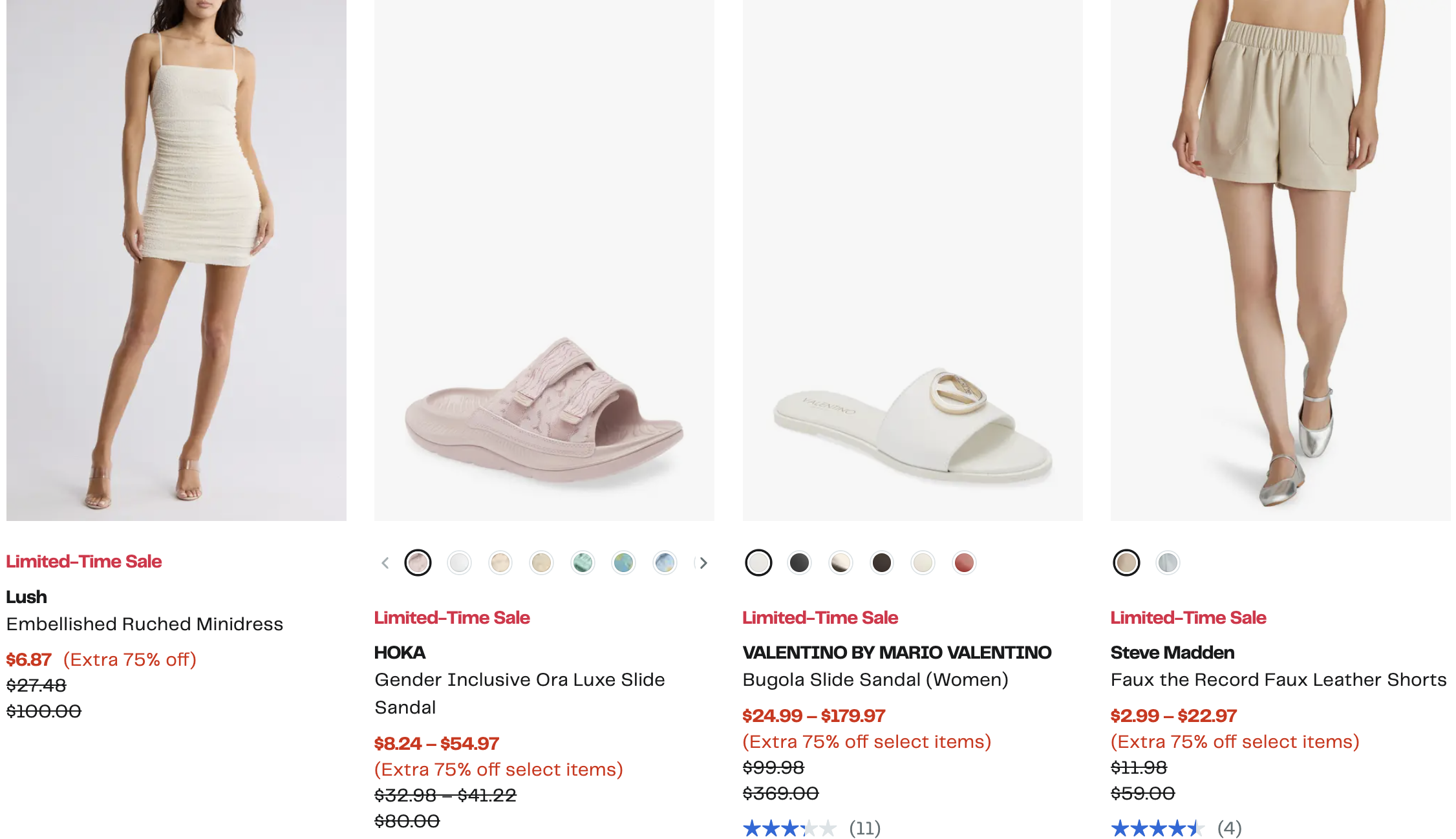Pick the dark brown Bugola sandal swatch
The height and width of the screenshot is (839, 1456).
click(x=882, y=563)
